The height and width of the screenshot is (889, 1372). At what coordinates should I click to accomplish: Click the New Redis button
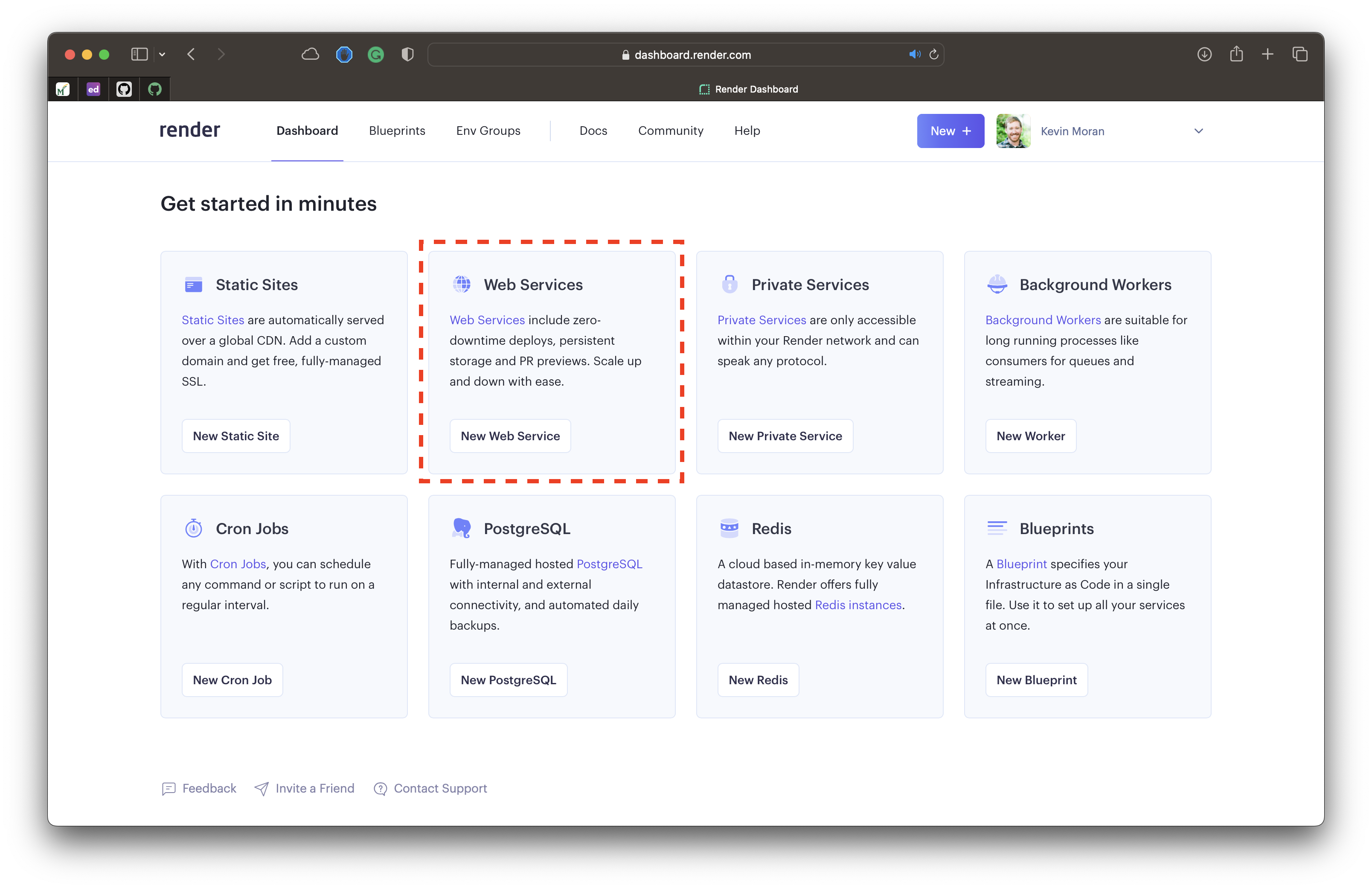pyautogui.click(x=758, y=680)
